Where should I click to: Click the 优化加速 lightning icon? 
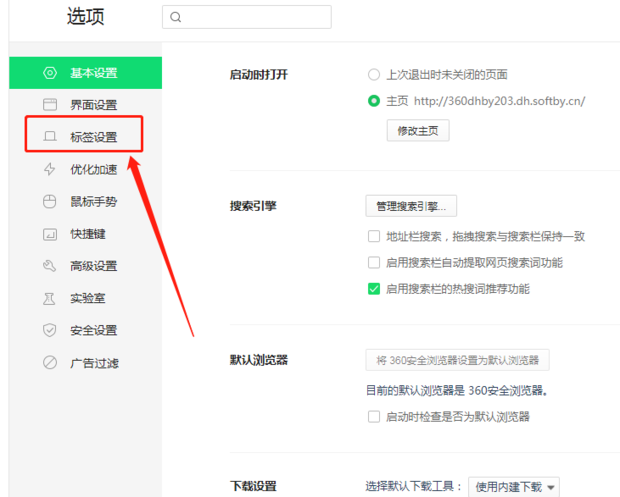tap(49, 169)
